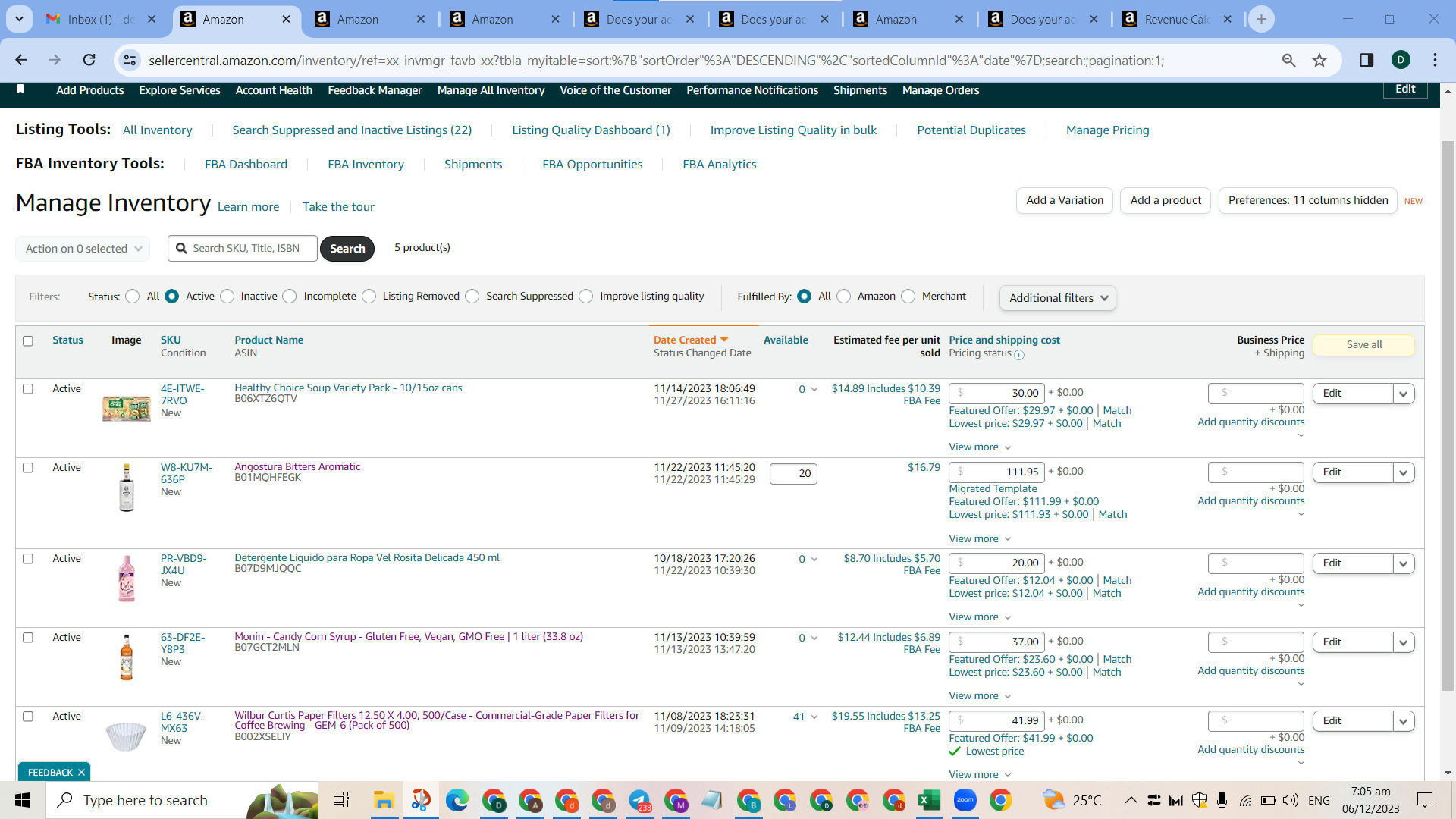Image resolution: width=1456 pixels, height=819 pixels.
Task: Filter Fulfilled By Amazon
Action: click(844, 297)
